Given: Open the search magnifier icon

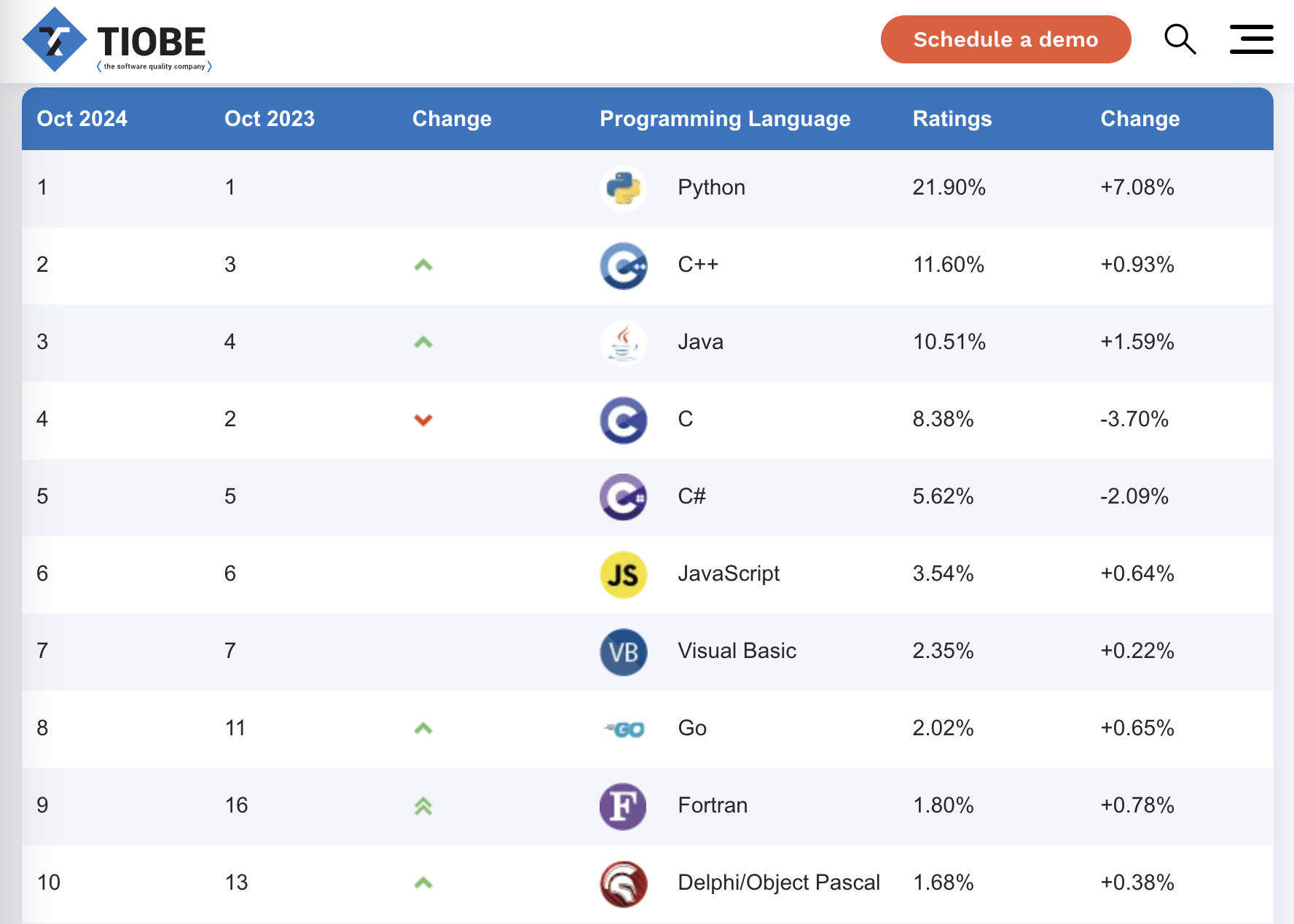Looking at the screenshot, I should click(1180, 39).
